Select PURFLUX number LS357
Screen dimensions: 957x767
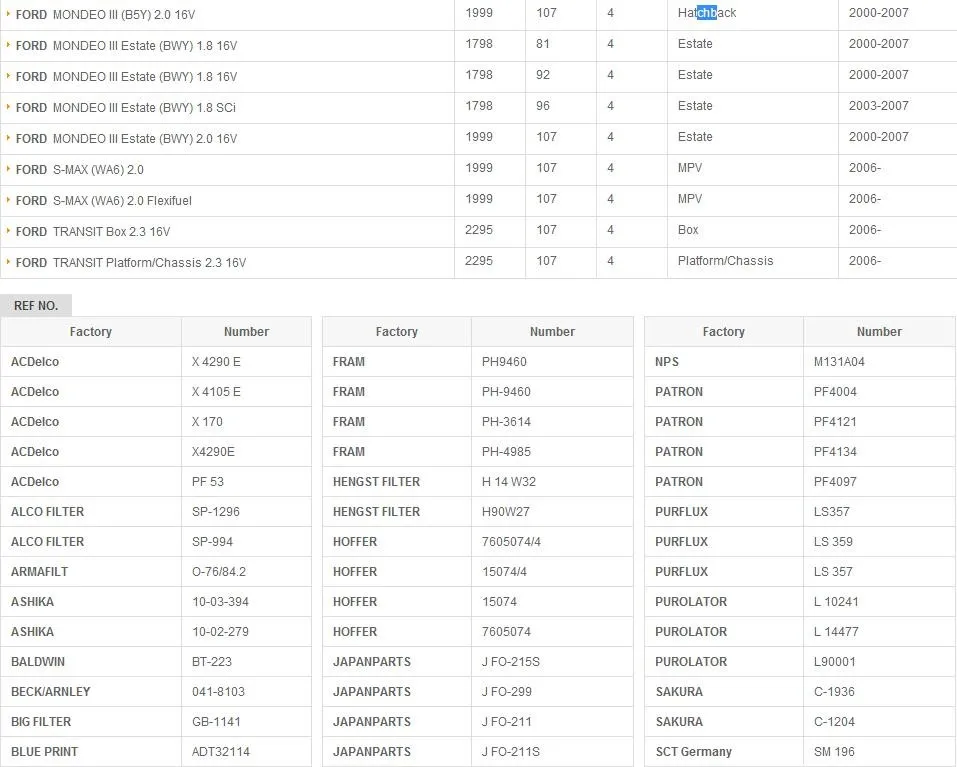tap(831, 511)
